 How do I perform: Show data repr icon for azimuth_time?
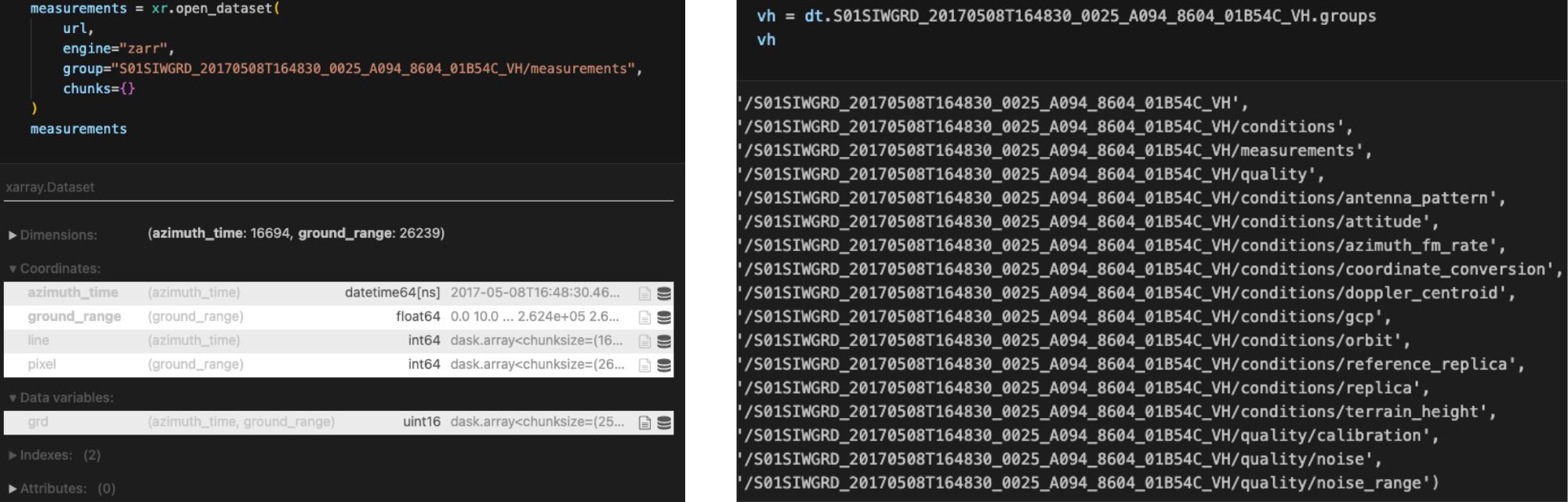pos(664,293)
